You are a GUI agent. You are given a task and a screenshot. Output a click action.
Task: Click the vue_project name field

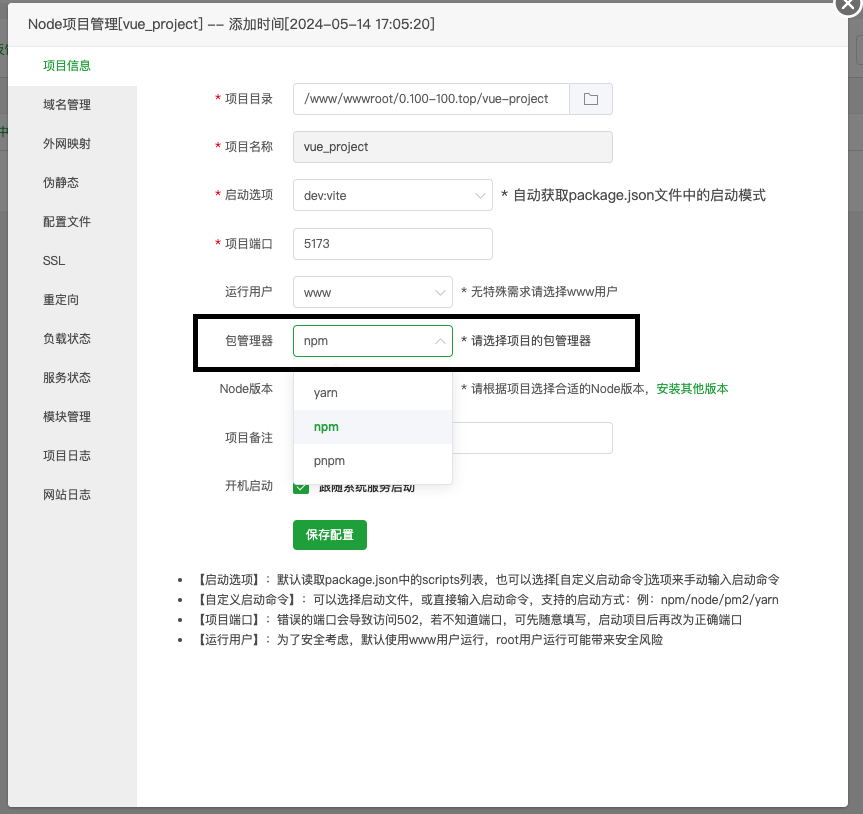(x=452, y=147)
